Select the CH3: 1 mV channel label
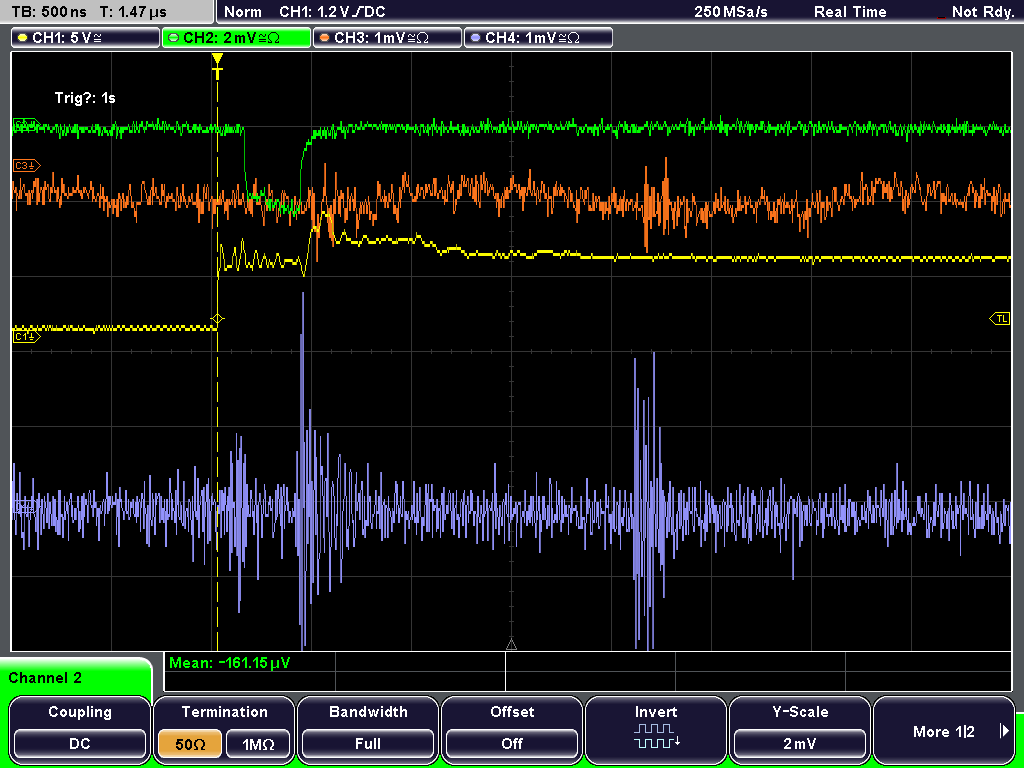The width and height of the screenshot is (1024, 768). pyautogui.click(x=387, y=37)
